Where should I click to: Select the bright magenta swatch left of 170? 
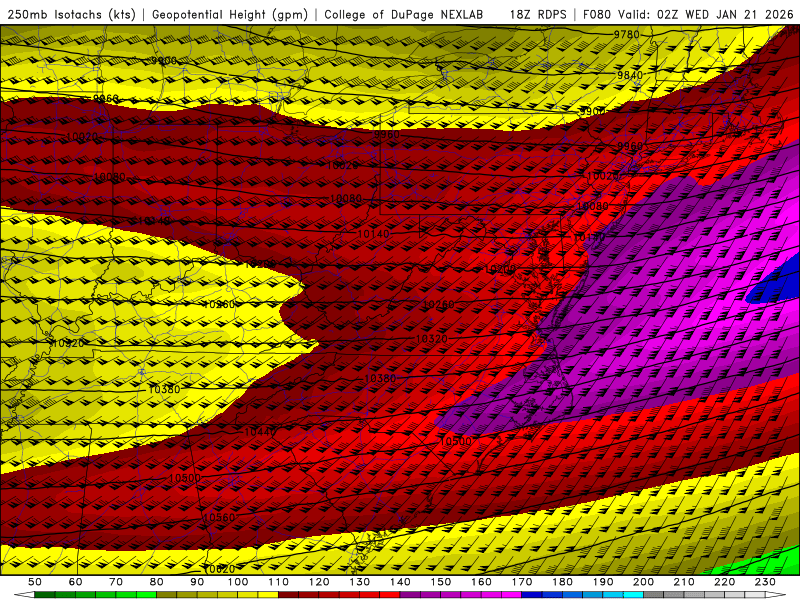point(511,595)
